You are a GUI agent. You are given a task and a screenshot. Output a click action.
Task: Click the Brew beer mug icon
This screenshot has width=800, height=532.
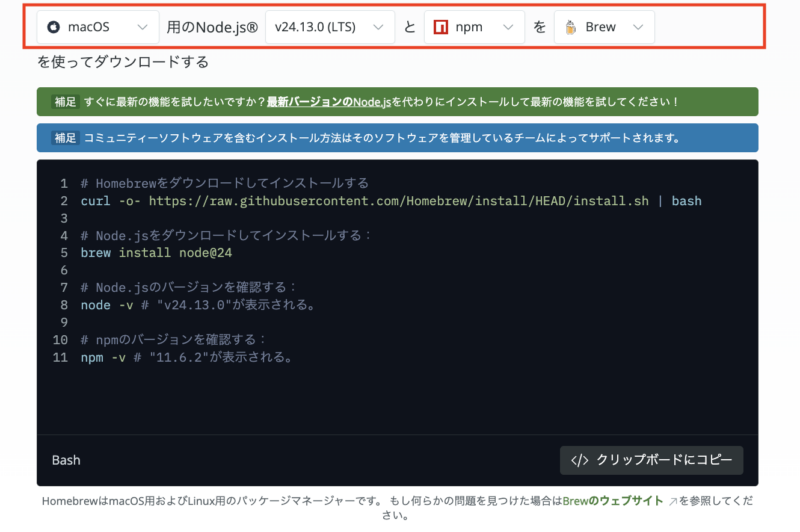tap(570, 27)
